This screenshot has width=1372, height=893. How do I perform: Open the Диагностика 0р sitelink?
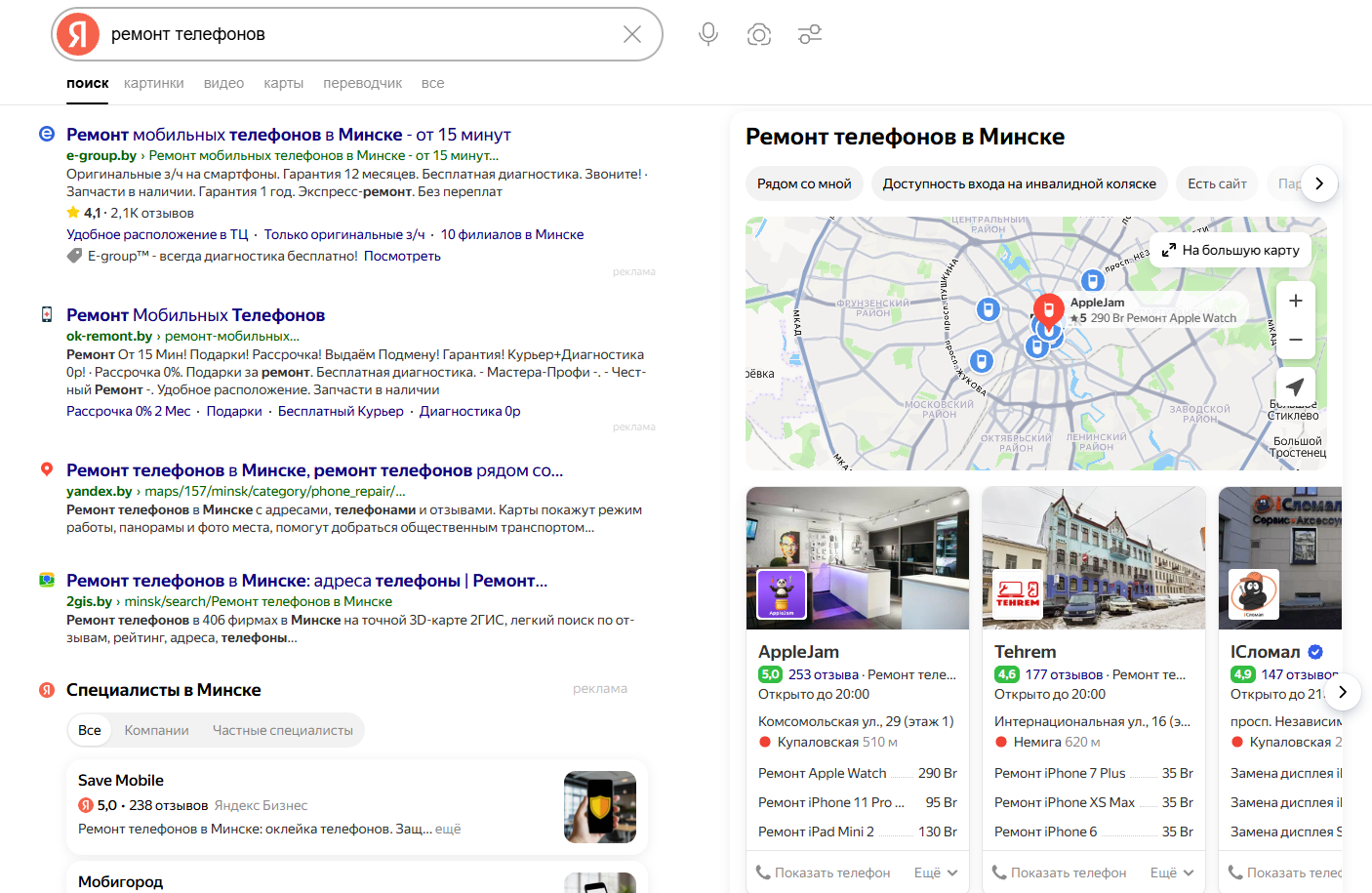470,411
